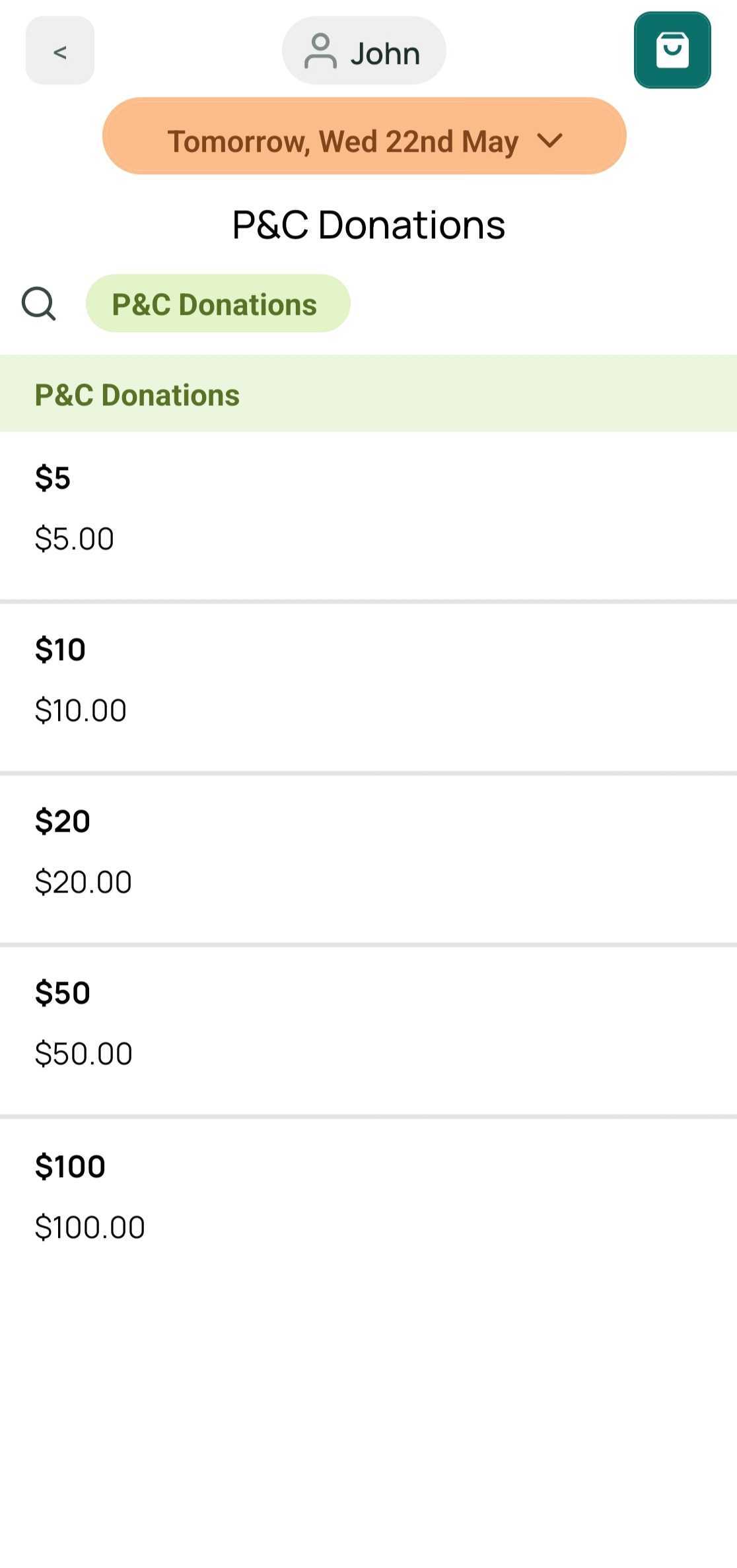Click the P&C Donations page title
The height and width of the screenshot is (1568, 737).
click(368, 224)
